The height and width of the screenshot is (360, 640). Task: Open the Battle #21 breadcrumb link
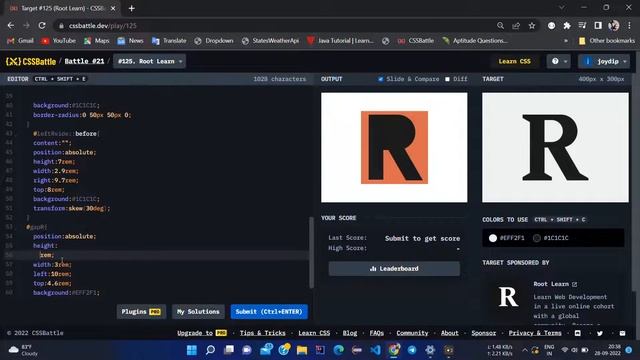pyautogui.click(x=84, y=61)
